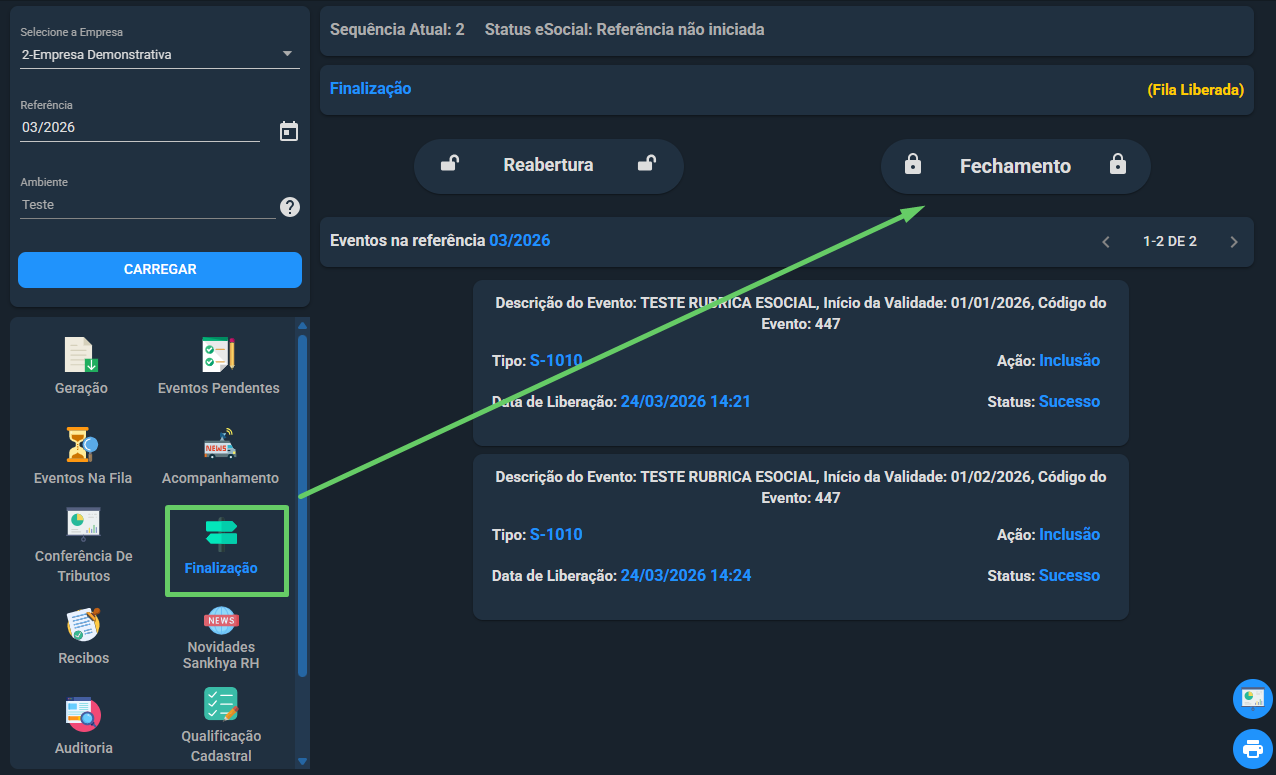Open Eventos Pendentes checklist icon
Screen dimensions: 1276x775
click(219, 355)
